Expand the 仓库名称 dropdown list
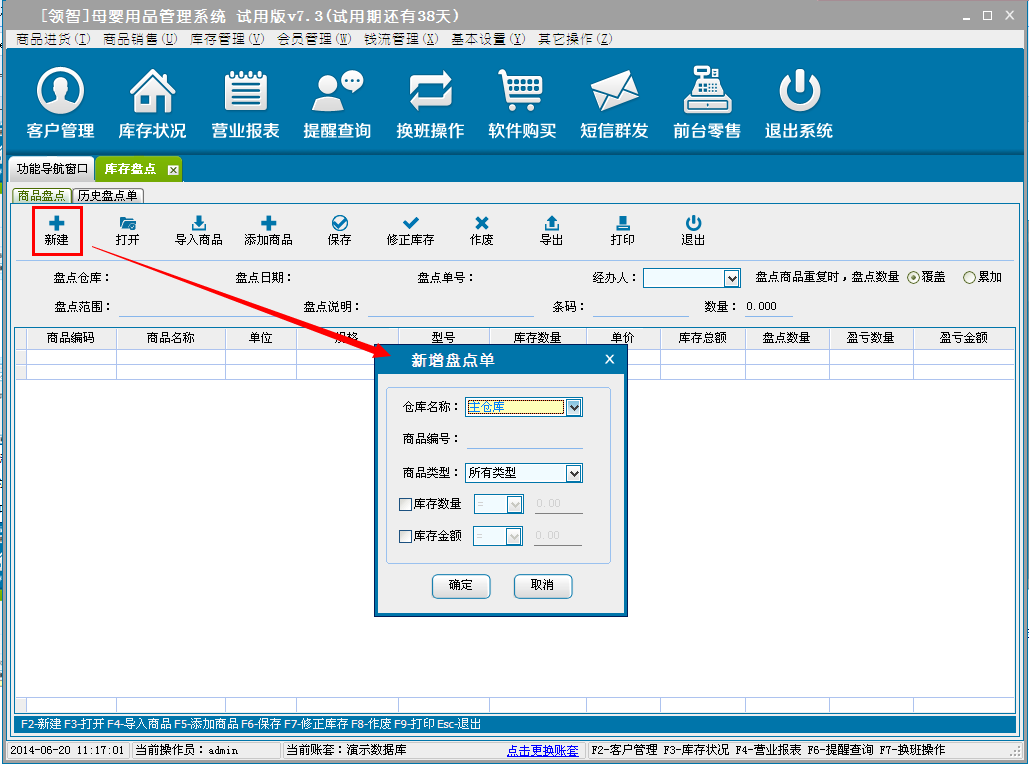The image size is (1029, 764). click(574, 407)
